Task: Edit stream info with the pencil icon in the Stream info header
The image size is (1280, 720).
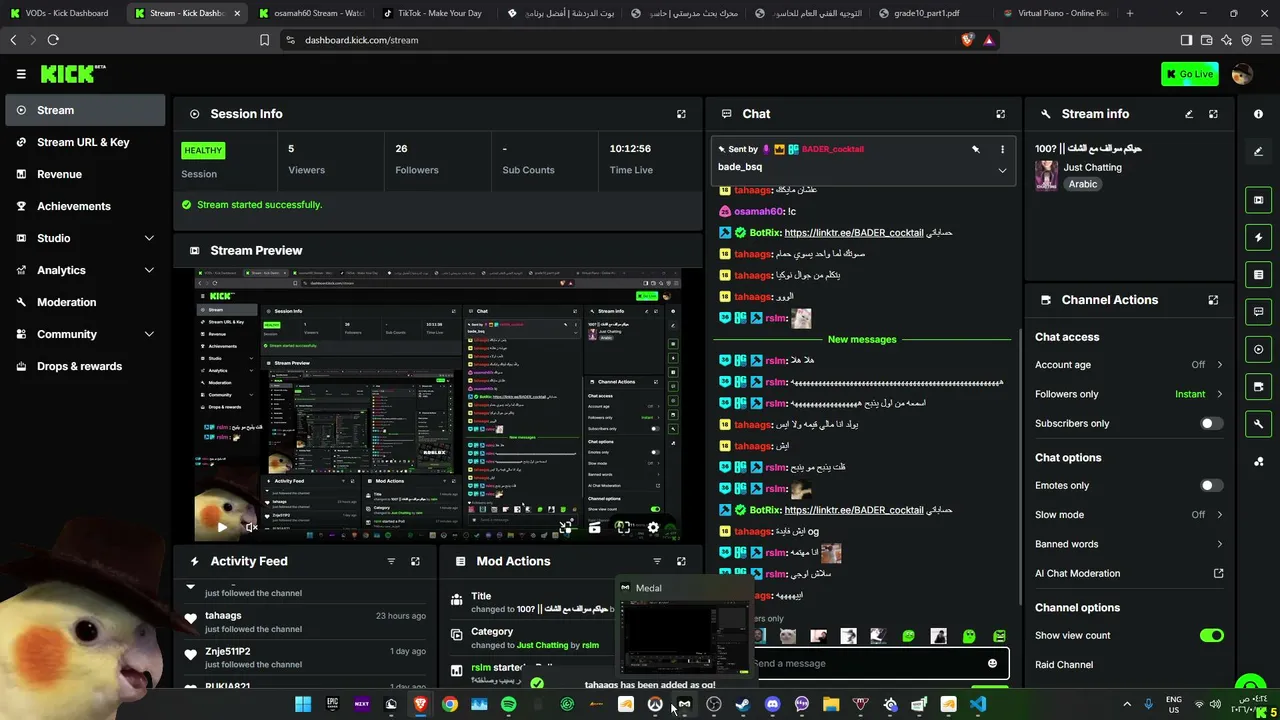Action: point(1189,114)
